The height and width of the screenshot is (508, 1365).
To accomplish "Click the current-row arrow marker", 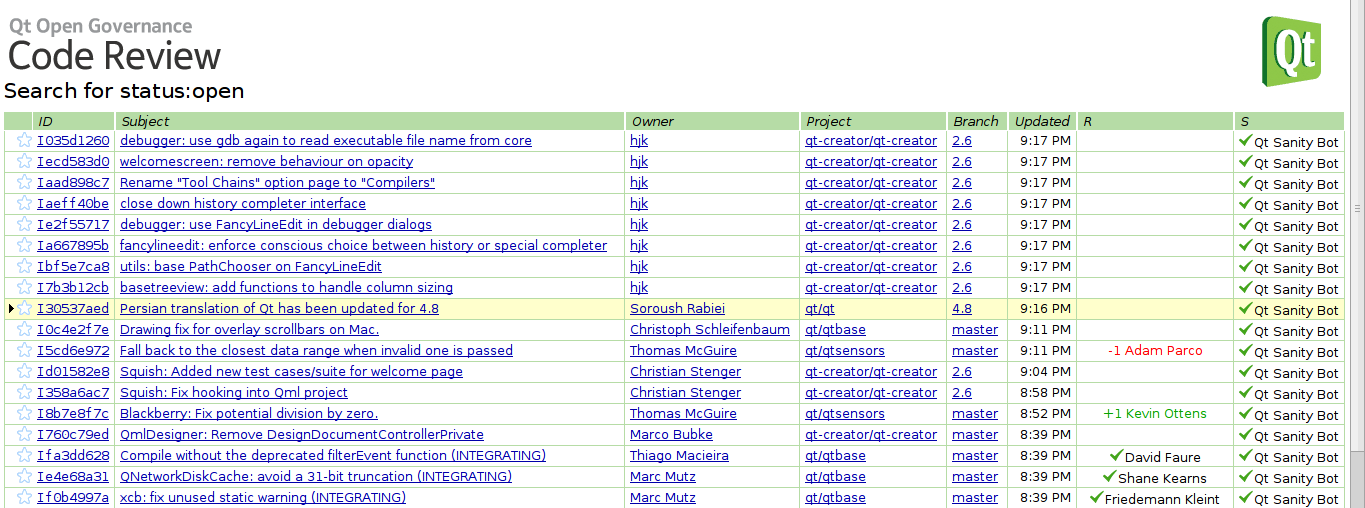I will tap(10, 309).
